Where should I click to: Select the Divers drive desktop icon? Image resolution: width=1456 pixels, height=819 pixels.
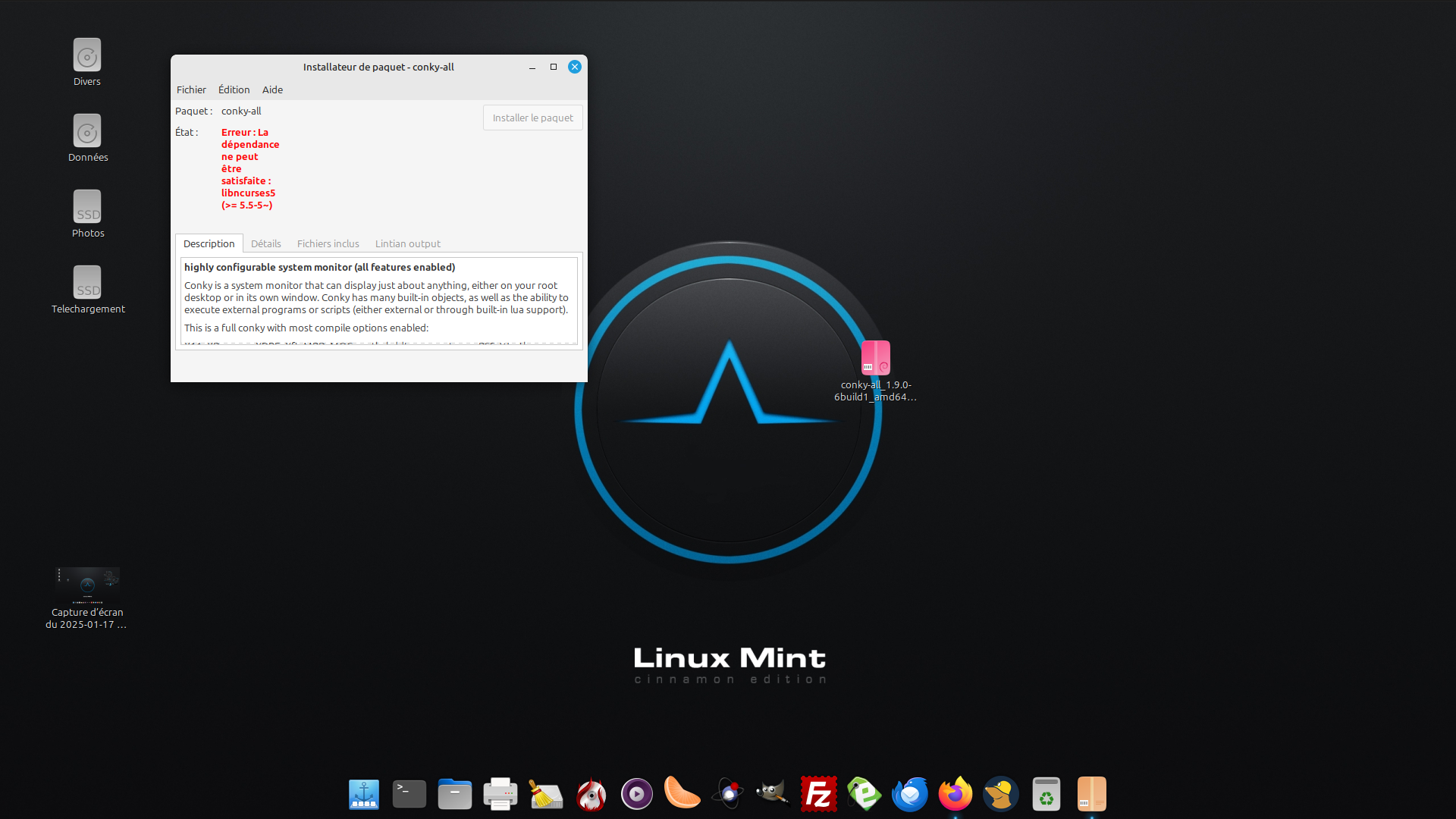[87, 62]
